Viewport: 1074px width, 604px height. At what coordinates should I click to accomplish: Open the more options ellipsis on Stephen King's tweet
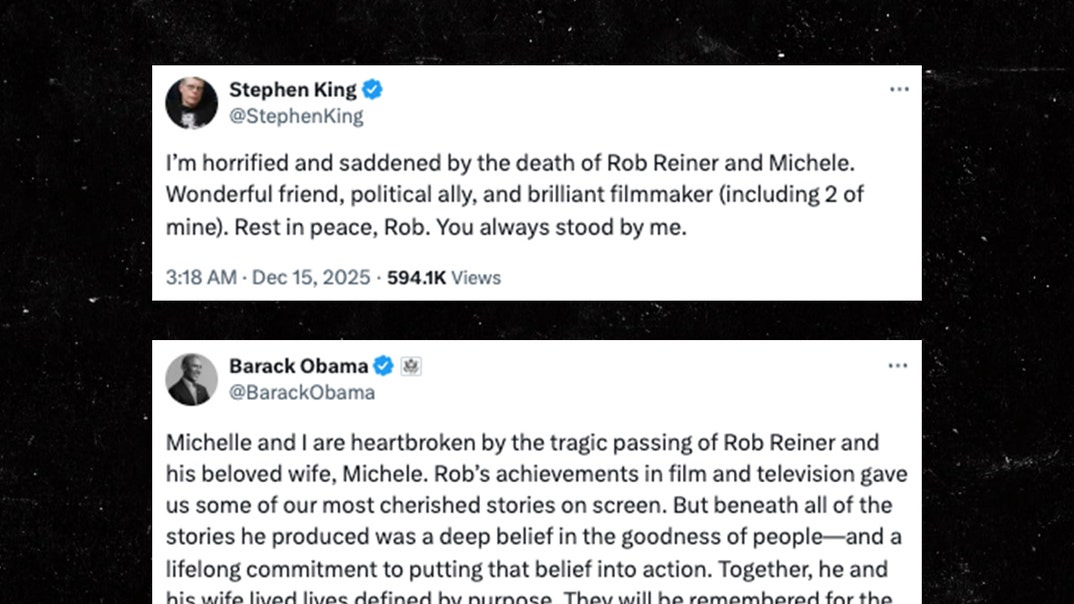(899, 88)
